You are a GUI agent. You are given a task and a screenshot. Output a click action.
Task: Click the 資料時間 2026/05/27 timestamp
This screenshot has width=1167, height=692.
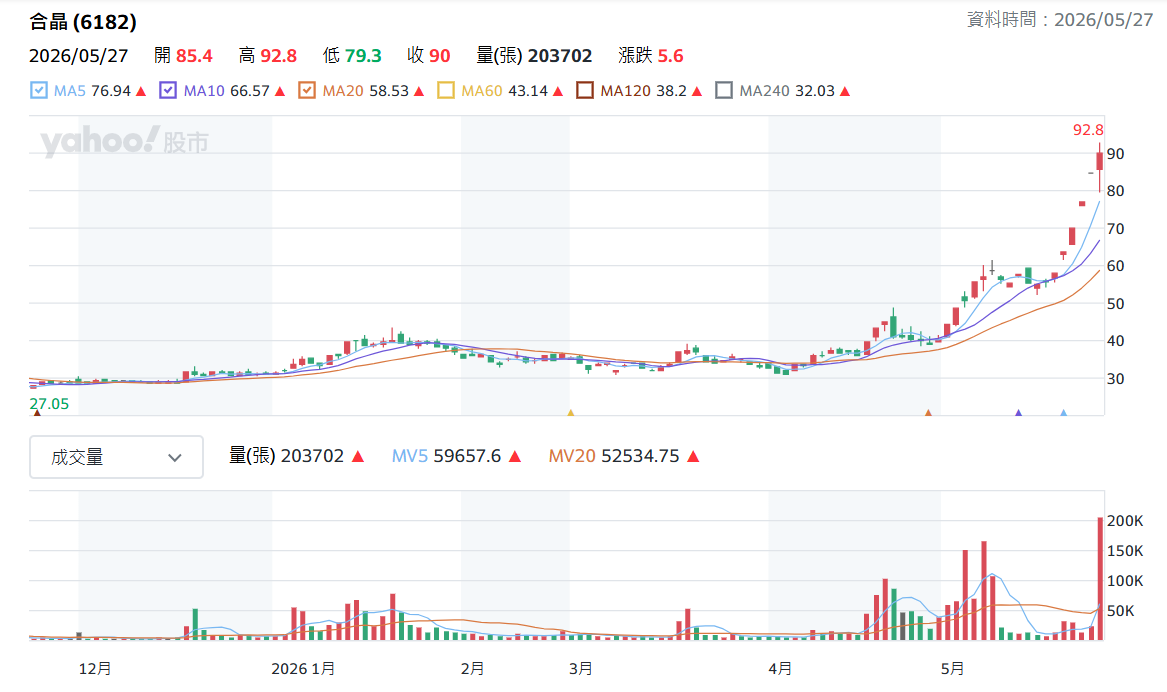click(1060, 19)
